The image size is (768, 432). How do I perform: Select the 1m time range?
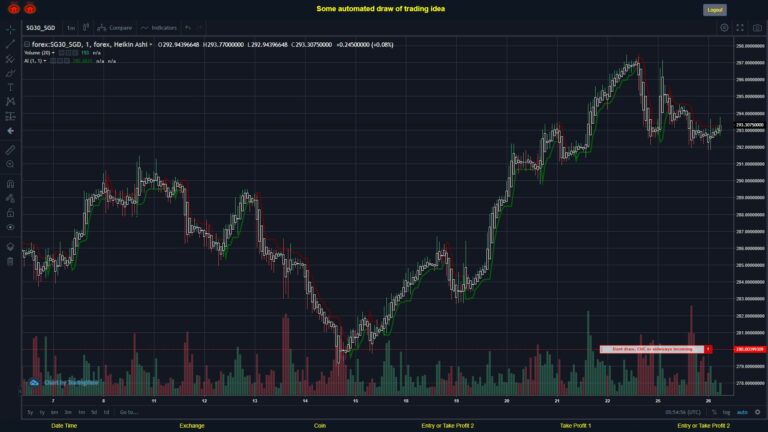pyautogui.click(x=82, y=412)
